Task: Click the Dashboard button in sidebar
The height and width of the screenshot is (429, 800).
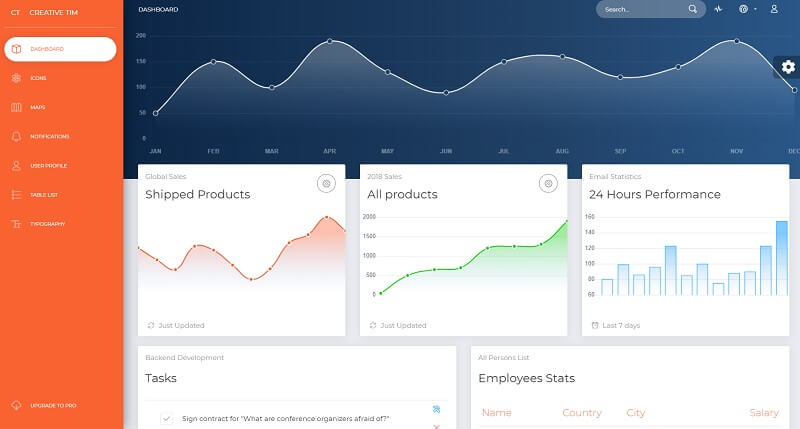Action: pyautogui.click(x=59, y=49)
